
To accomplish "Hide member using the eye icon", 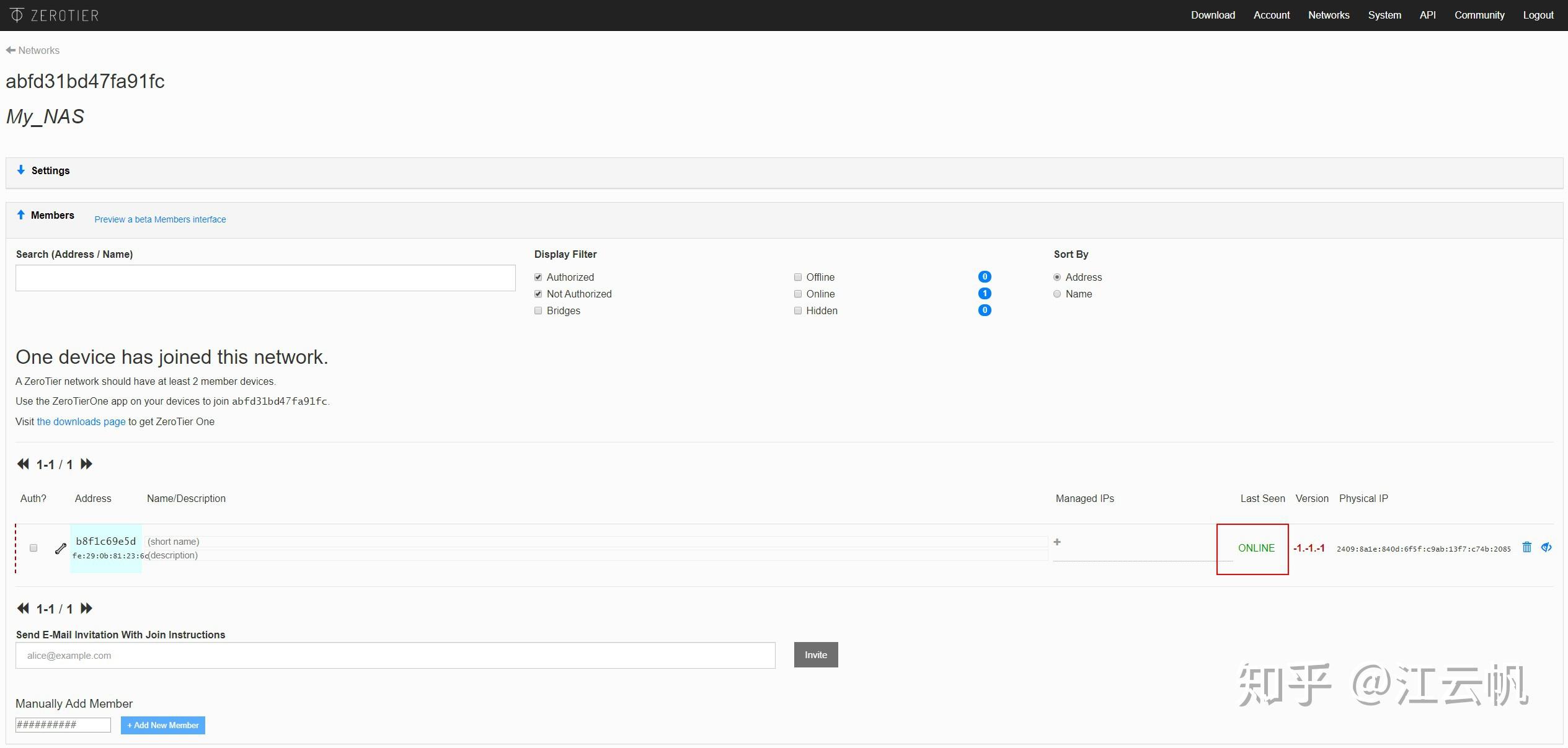I will (x=1546, y=547).
